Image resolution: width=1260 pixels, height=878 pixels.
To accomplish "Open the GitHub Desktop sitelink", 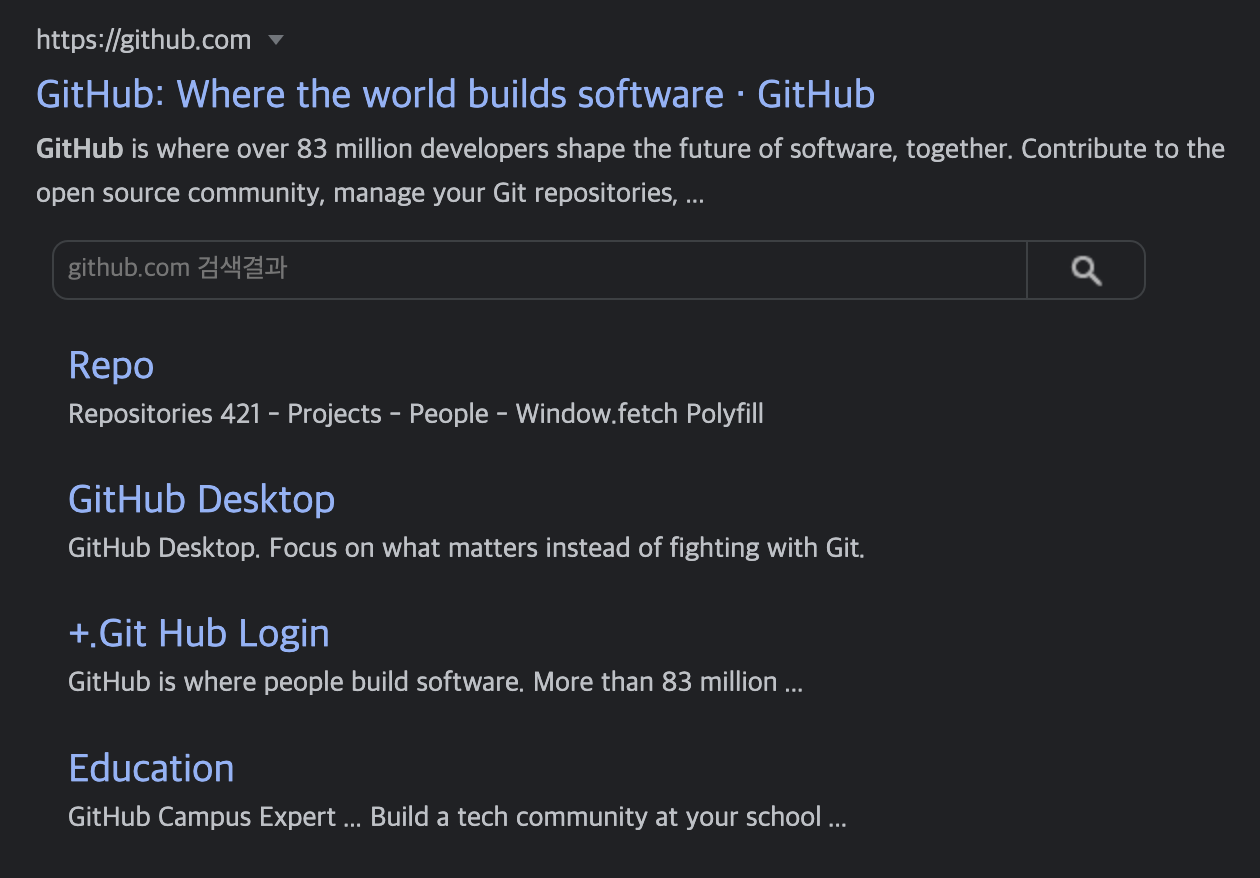I will (x=201, y=499).
